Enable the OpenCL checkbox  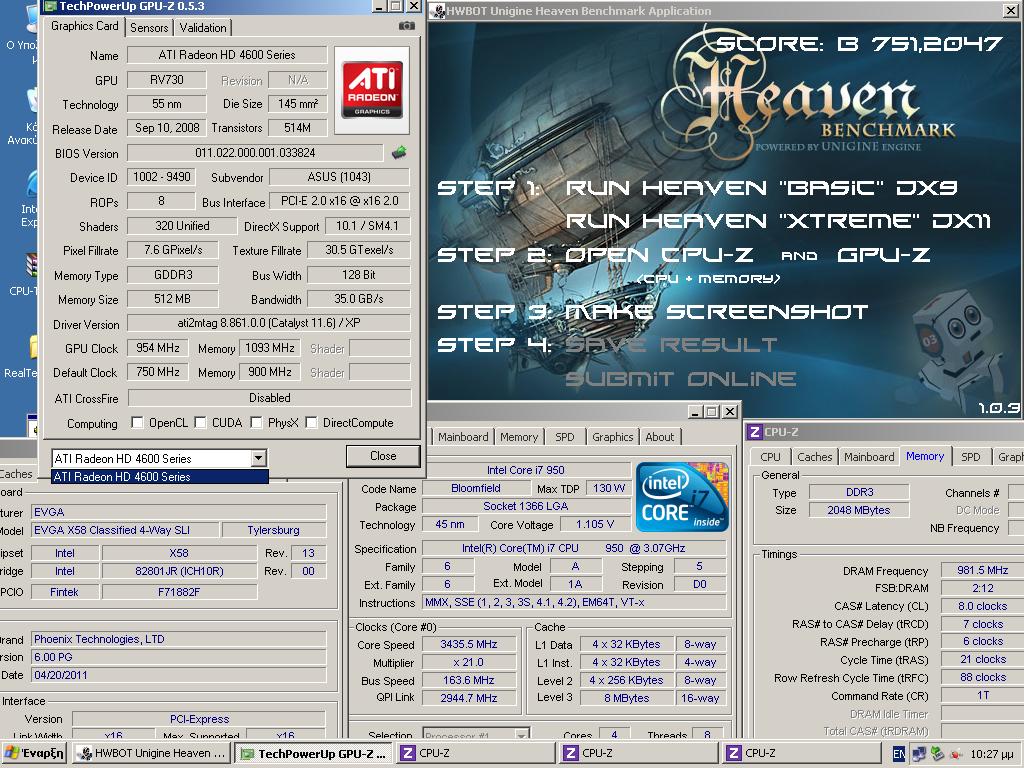click(x=137, y=423)
